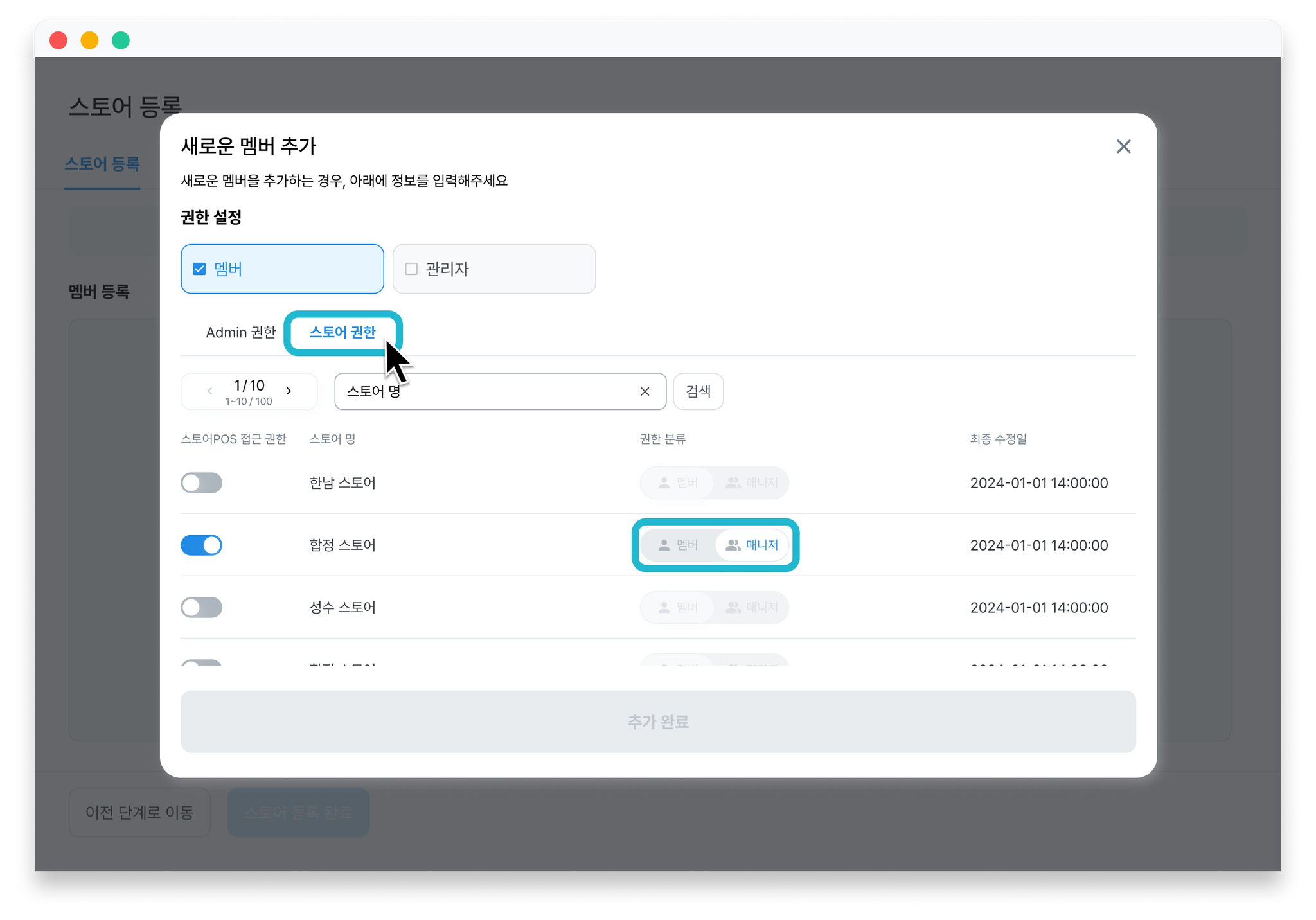Check the 관리자 permission checkbox
The width and height of the screenshot is (1316, 920).
(x=411, y=269)
